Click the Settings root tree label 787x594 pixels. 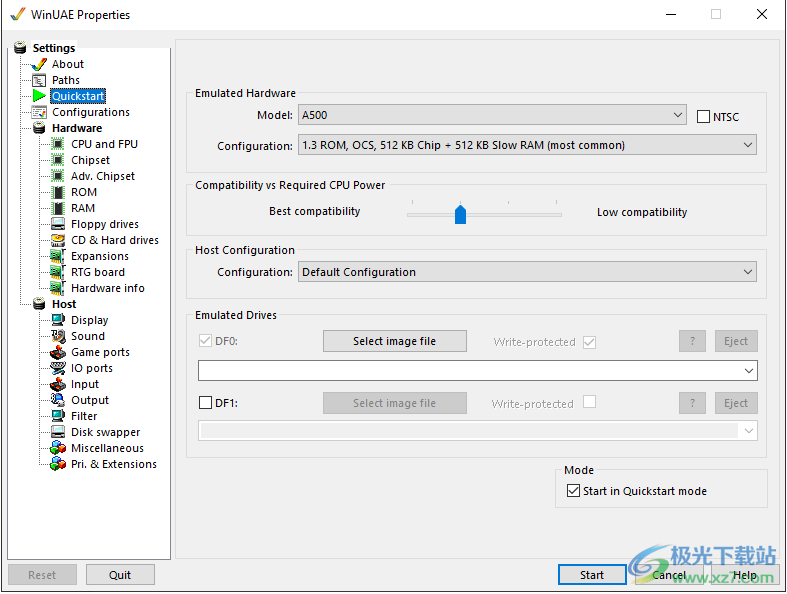[x=54, y=48]
